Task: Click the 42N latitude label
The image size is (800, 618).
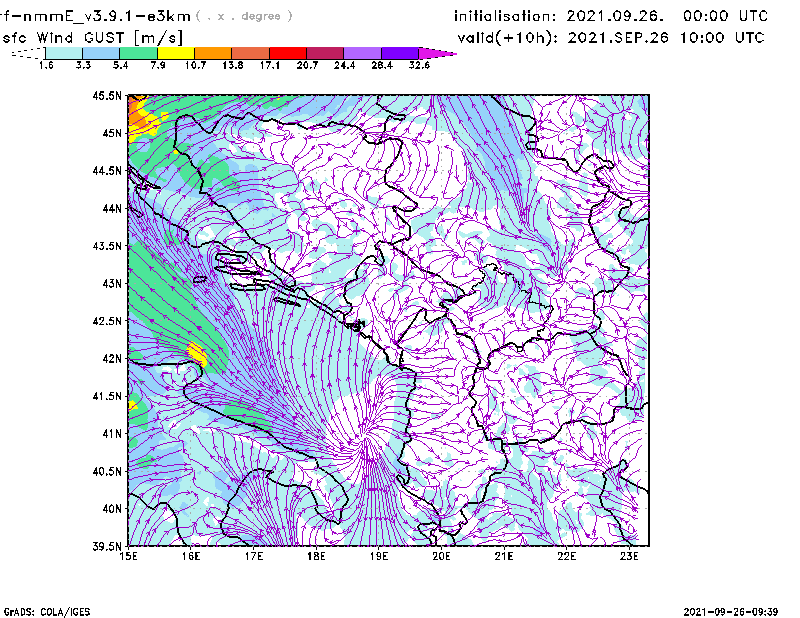Action: pos(112,359)
